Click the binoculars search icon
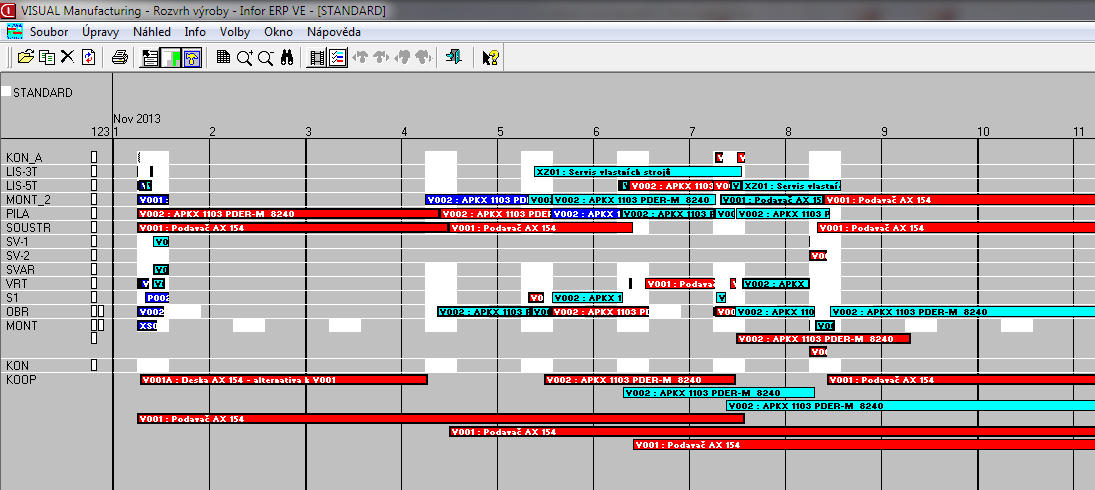This screenshot has height=490, width=1095. click(286, 57)
